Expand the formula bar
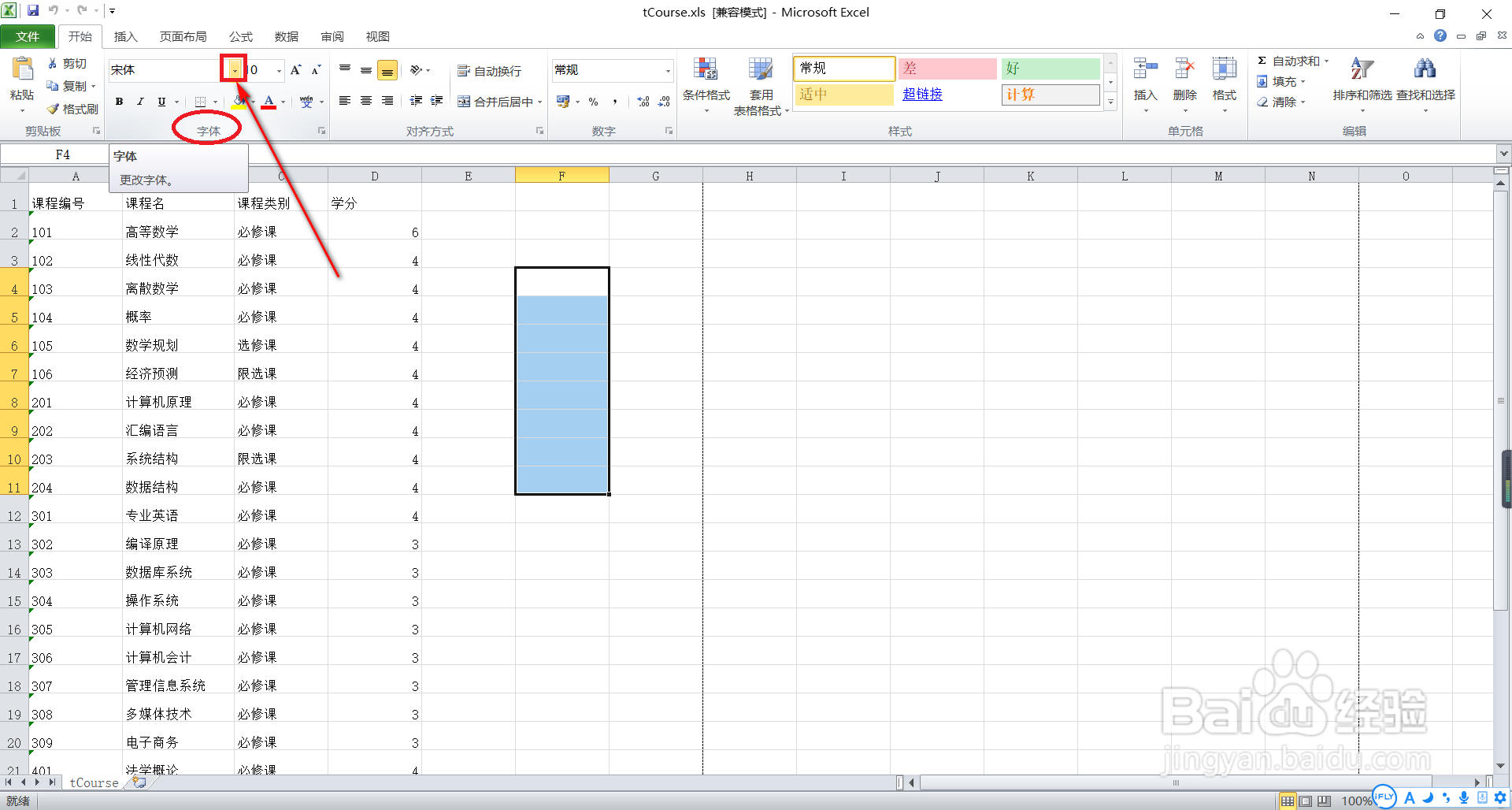 (x=1503, y=154)
